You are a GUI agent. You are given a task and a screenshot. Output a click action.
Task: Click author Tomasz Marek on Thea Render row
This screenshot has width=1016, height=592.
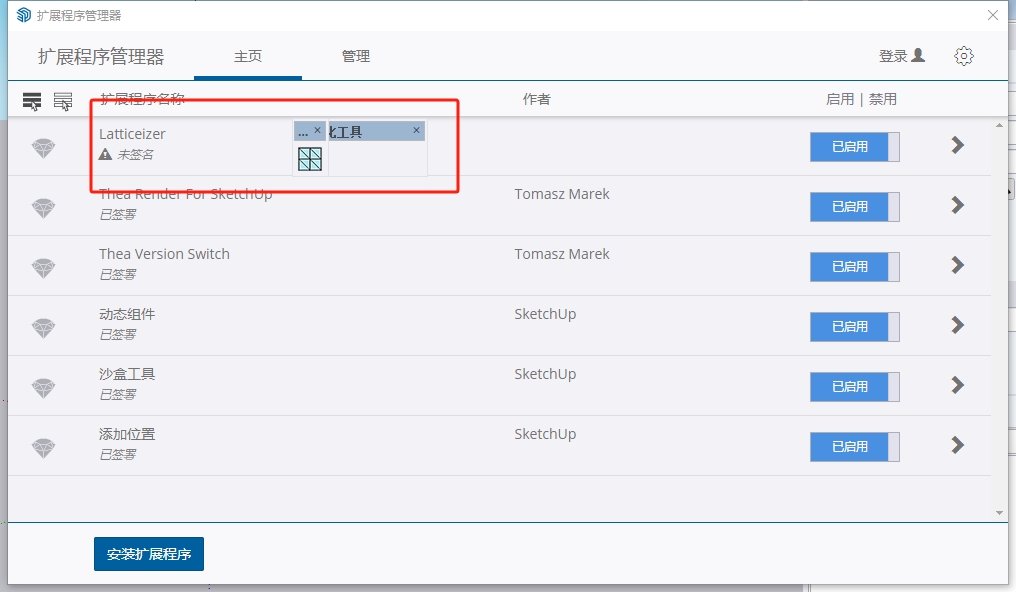[x=562, y=194]
